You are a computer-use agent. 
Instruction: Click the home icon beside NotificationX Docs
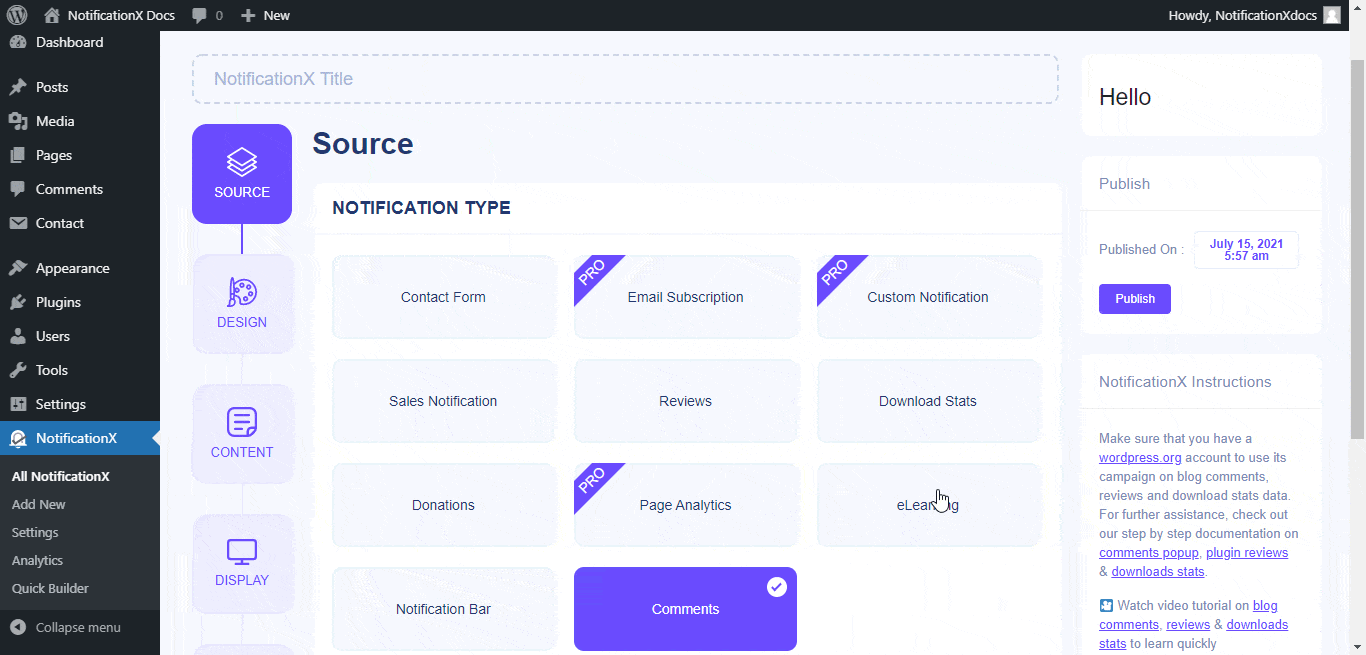tap(52, 15)
